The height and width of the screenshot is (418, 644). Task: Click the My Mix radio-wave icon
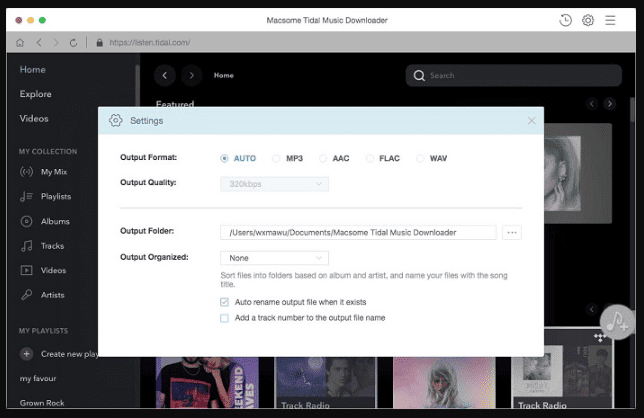coord(27,172)
